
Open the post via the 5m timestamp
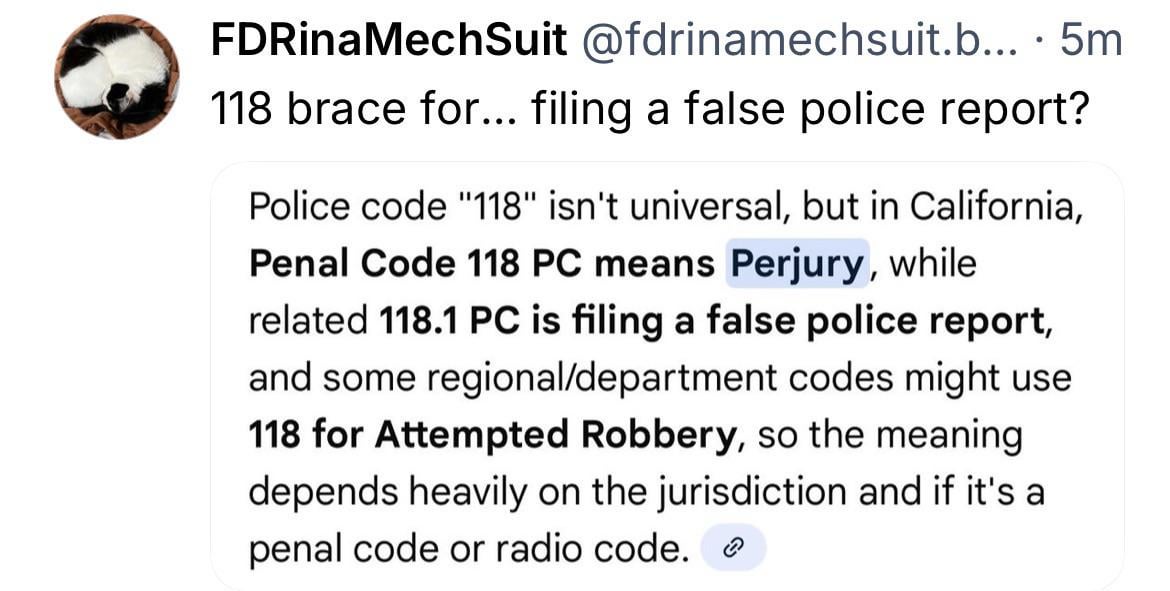pos(1090,41)
